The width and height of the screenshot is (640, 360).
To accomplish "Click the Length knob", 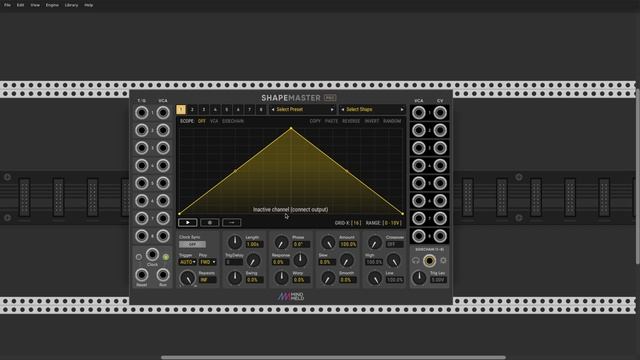I will tap(235, 242).
